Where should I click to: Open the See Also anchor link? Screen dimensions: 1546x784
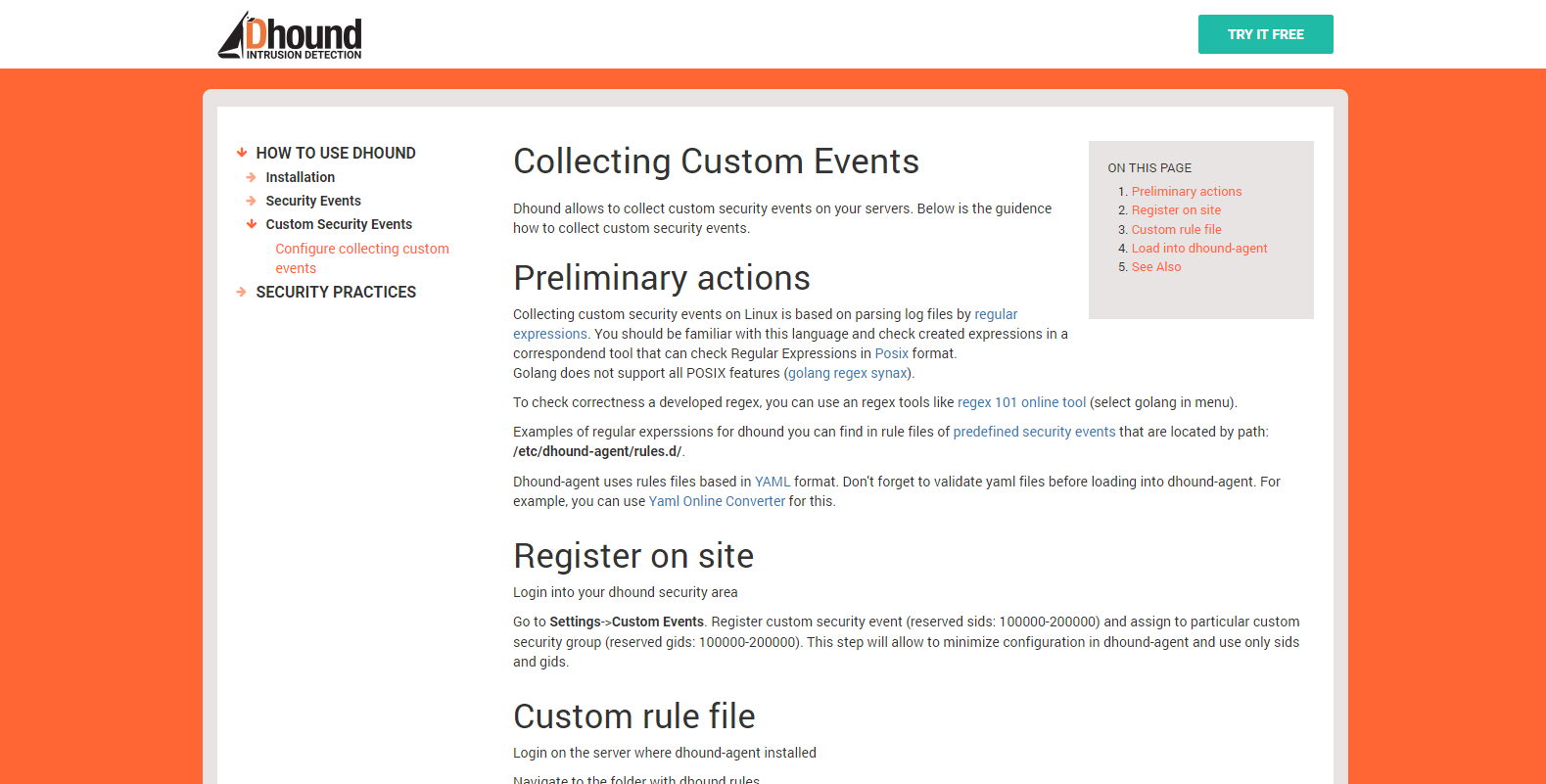click(x=1156, y=267)
